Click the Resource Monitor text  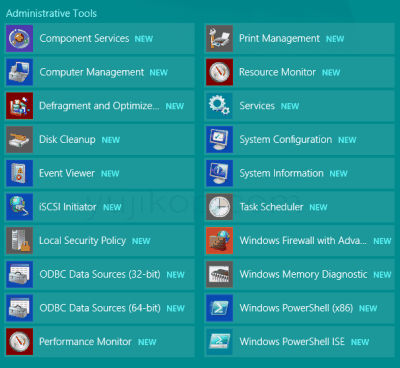coord(277,72)
